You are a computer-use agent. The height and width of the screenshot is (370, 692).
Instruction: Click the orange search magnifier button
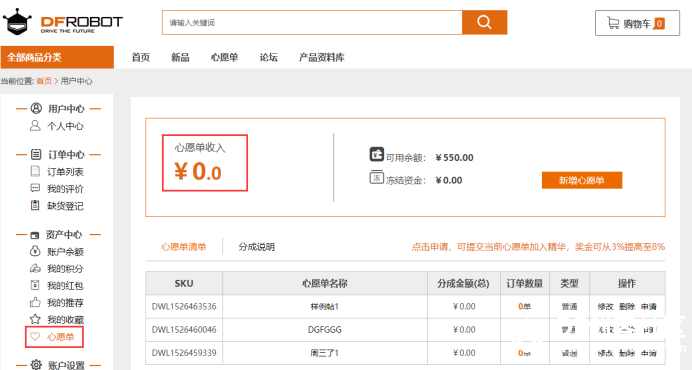[484, 22]
